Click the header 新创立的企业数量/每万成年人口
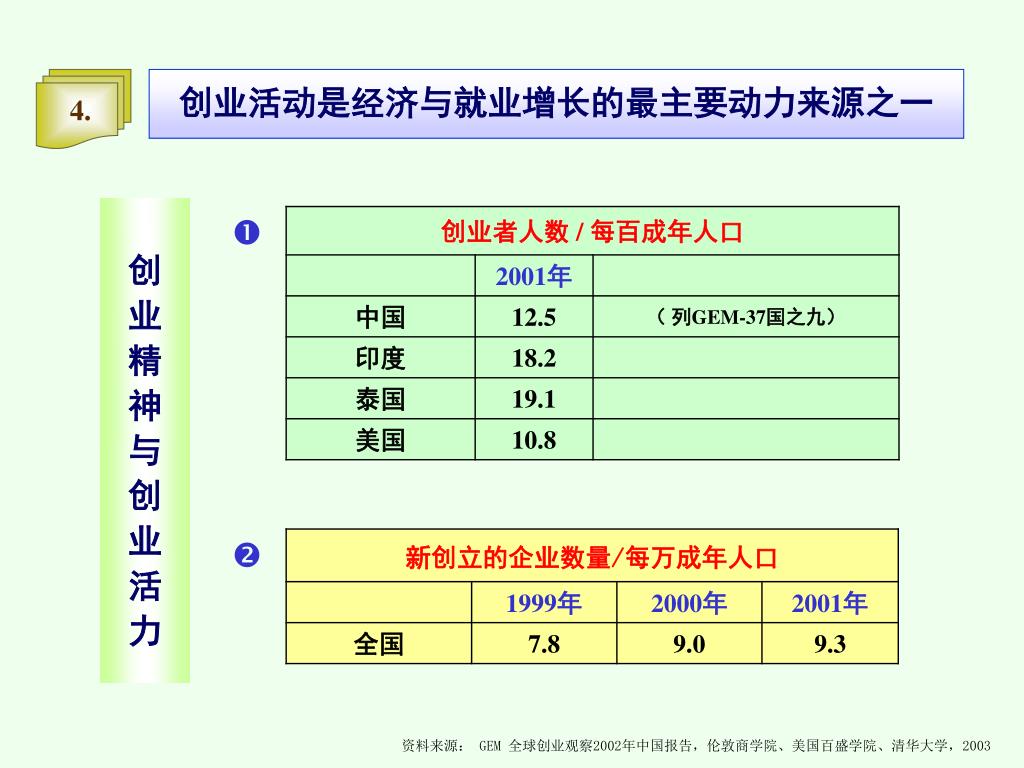1024x768 pixels. tap(592, 558)
